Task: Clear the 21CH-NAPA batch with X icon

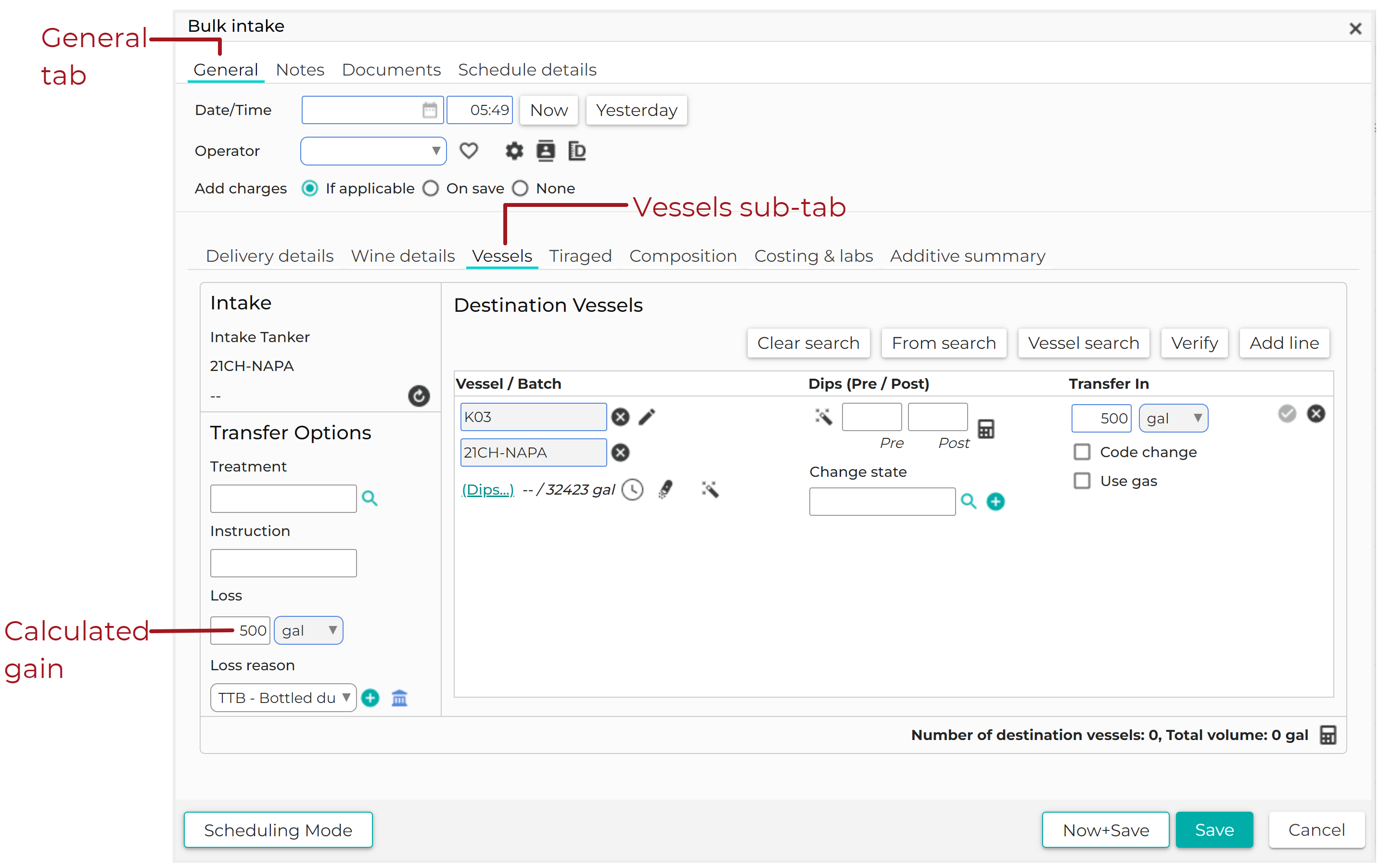Action: pyautogui.click(x=620, y=452)
